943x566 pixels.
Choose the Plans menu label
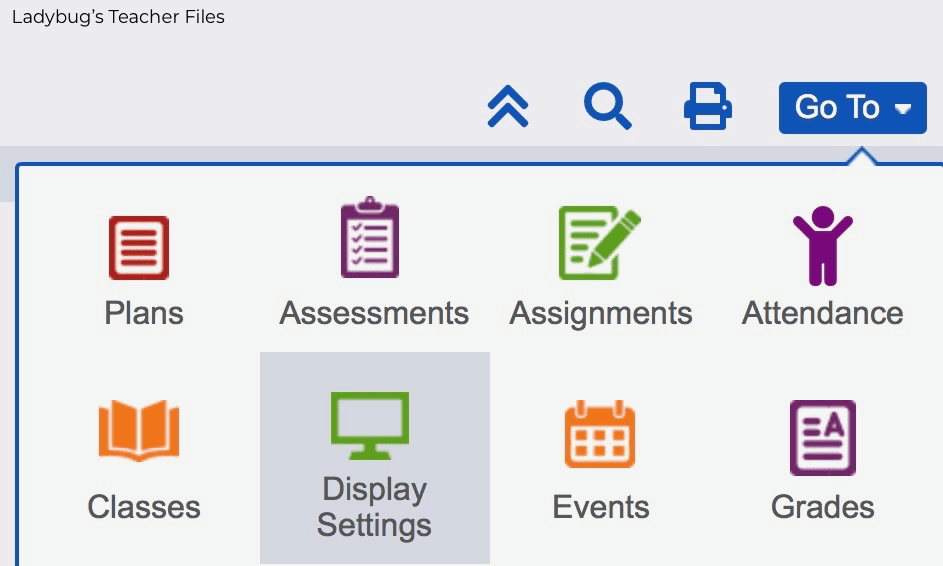pos(144,313)
